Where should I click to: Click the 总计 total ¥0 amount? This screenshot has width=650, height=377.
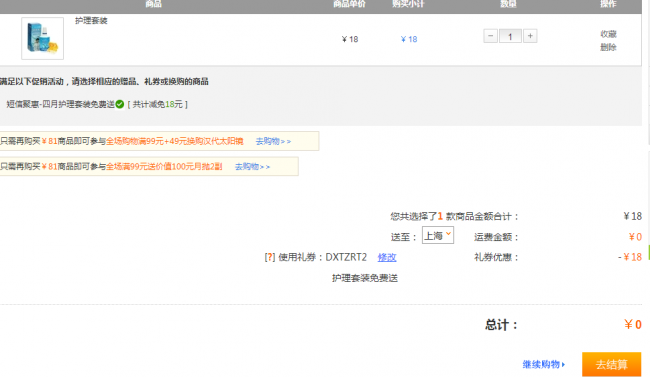coord(633,324)
